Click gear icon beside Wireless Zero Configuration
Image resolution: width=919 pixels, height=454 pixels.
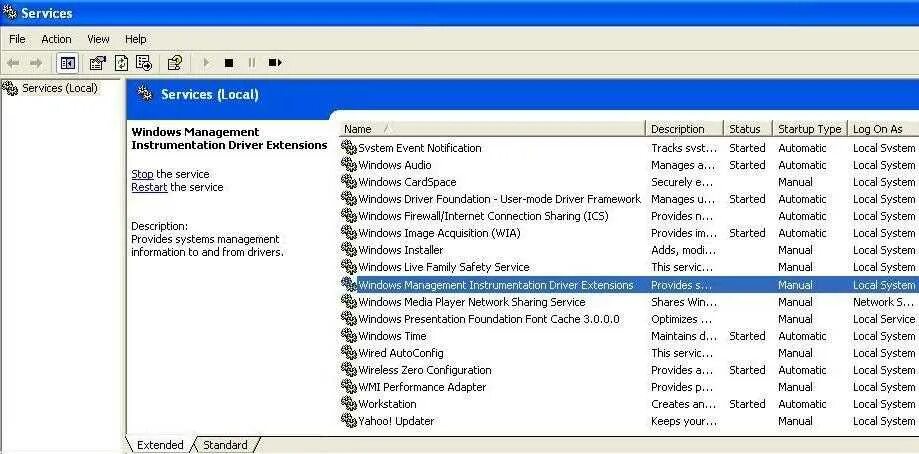coord(349,370)
